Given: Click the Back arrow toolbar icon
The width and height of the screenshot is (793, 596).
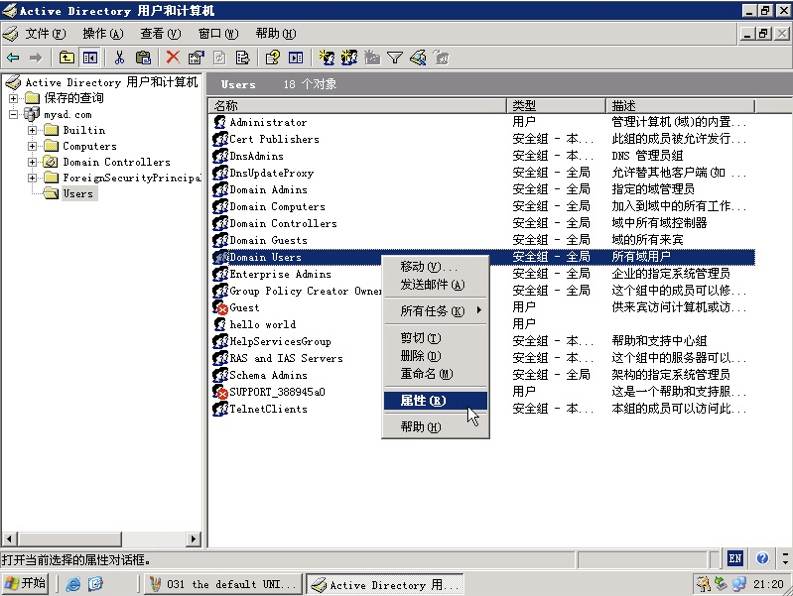Looking at the screenshot, I should 13,58.
